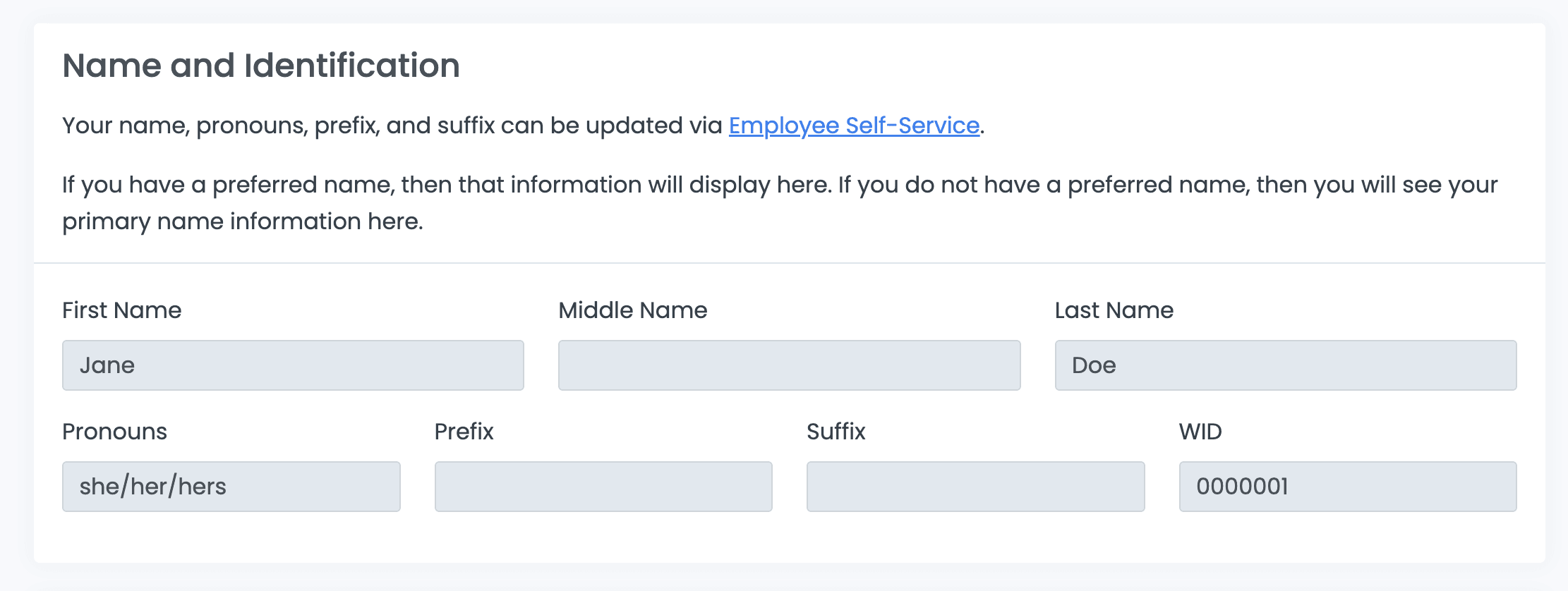Viewport: 1568px width, 591px height.
Task: Click the Middle Name label
Action: coord(632,310)
